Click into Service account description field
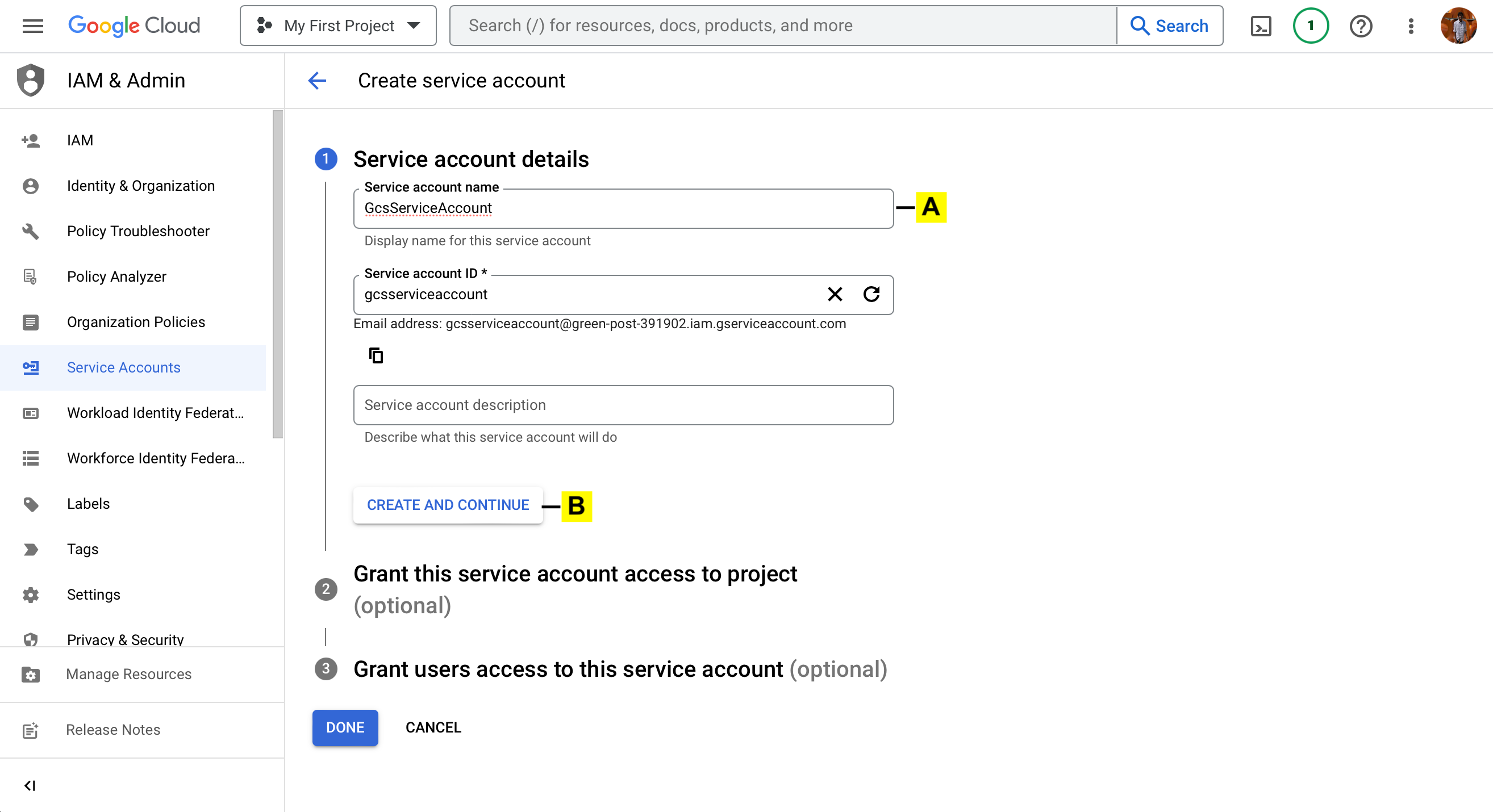 (x=623, y=405)
